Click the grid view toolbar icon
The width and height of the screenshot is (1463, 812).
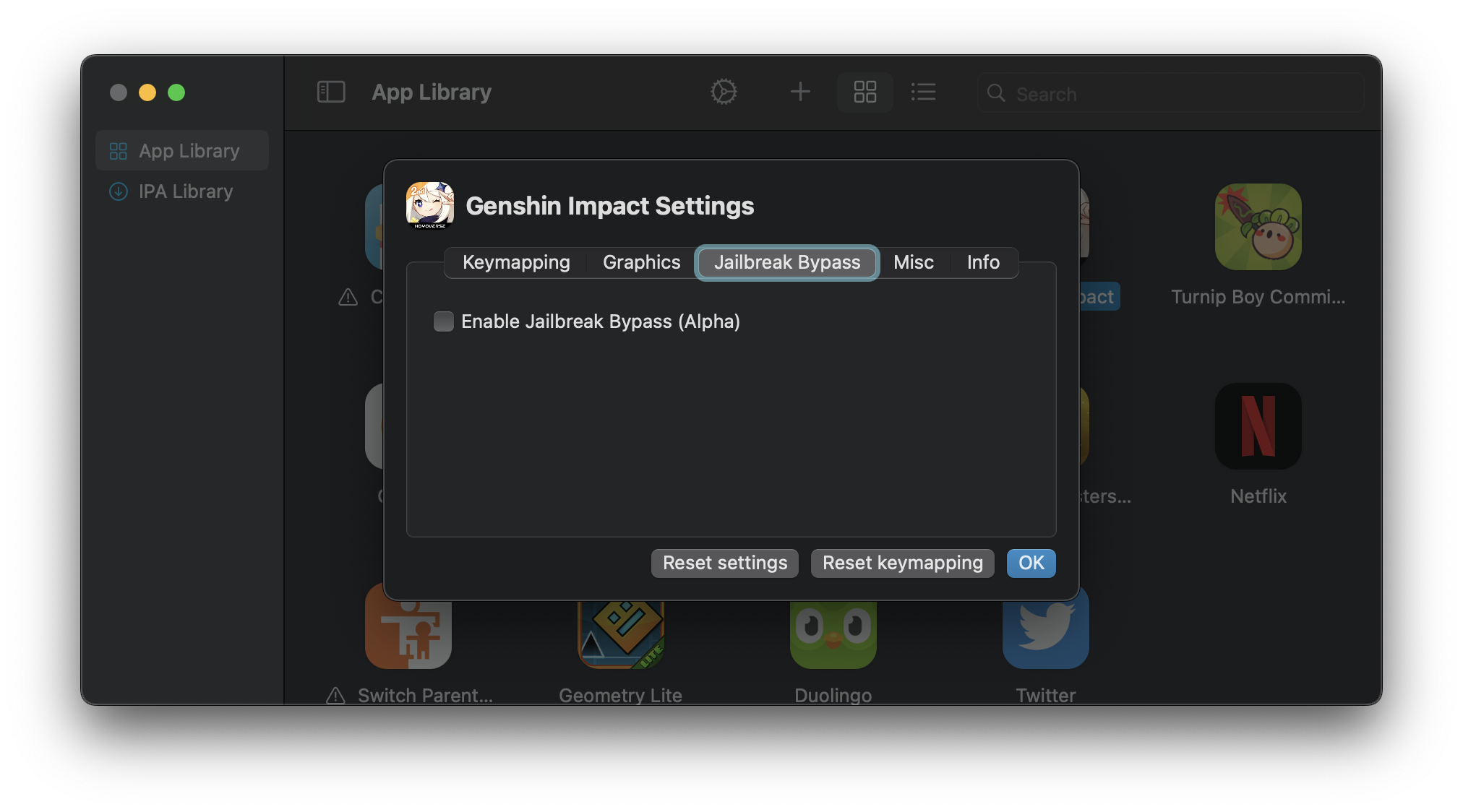(865, 92)
